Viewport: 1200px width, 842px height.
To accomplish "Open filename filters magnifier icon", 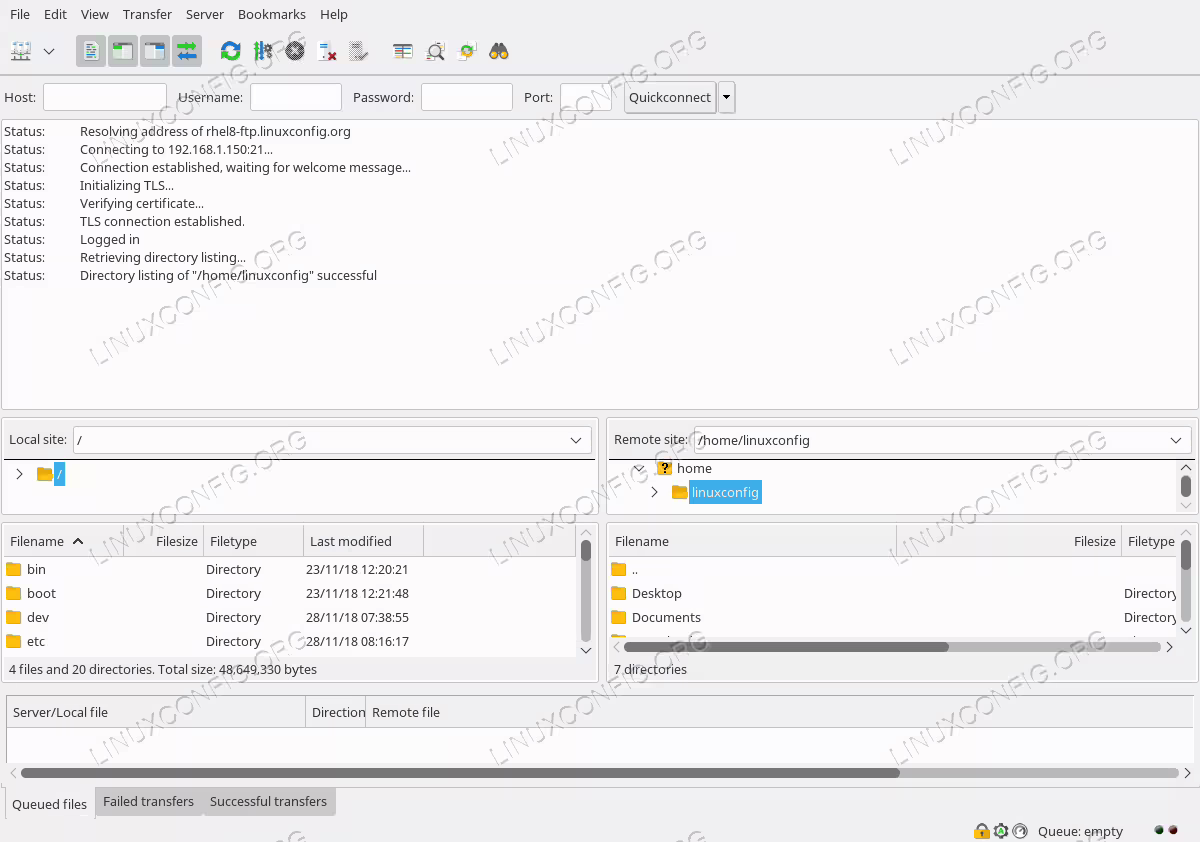I will [435, 51].
